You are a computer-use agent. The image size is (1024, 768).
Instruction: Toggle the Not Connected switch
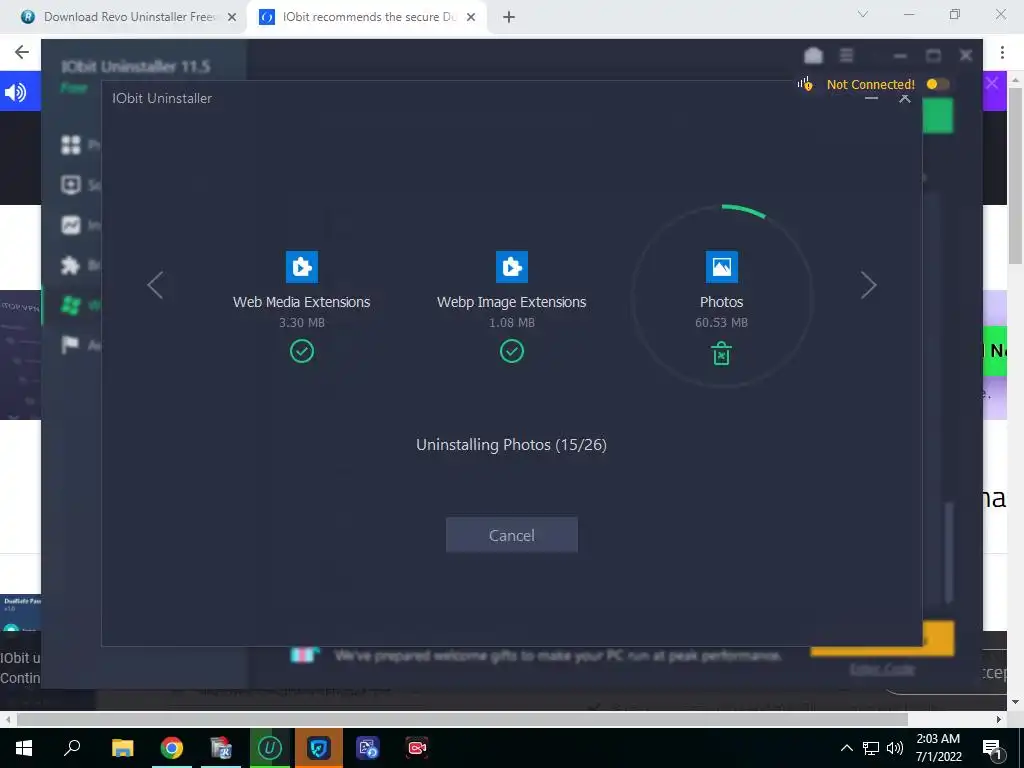tap(938, 84)
